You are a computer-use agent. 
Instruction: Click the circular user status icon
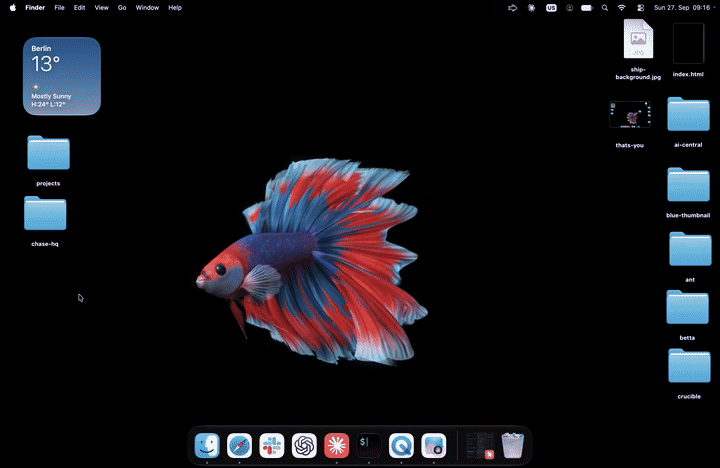[x=569, y=7]
